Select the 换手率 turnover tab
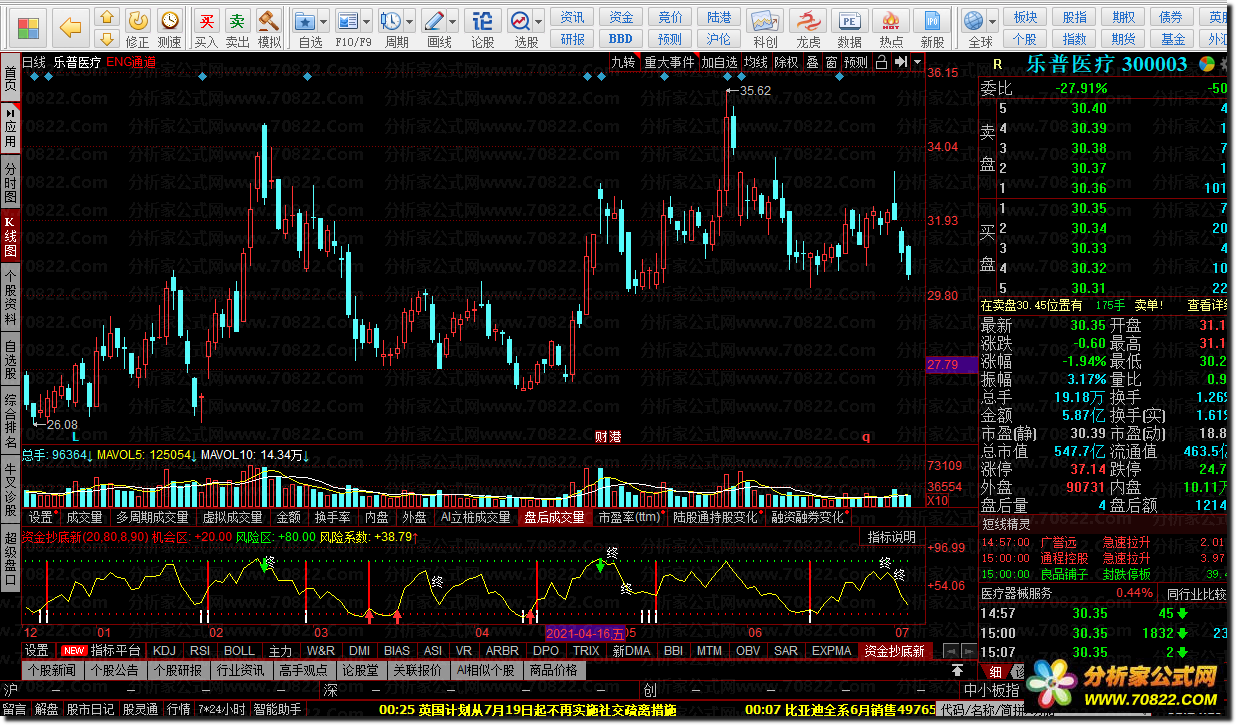 [x=332, y=517]
